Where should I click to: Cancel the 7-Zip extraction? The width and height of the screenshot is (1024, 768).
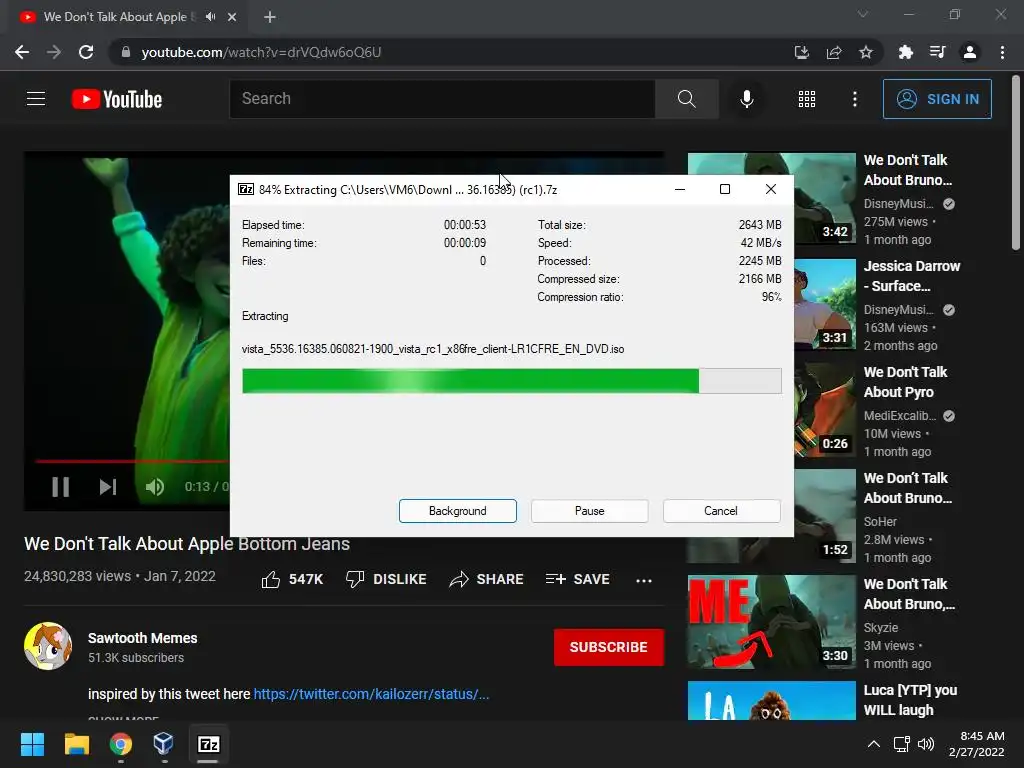(722, 511)
